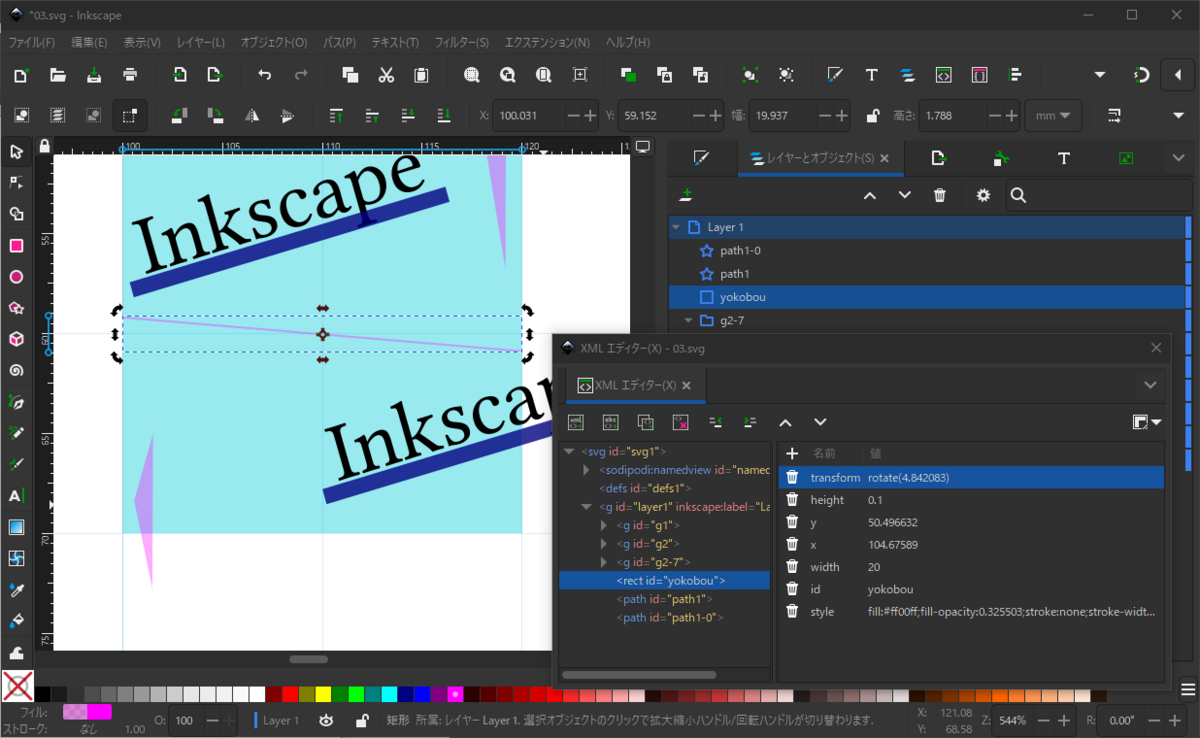This screenshot has width=1200, height=738.
Task: Open the mm units dropdown
Action: coord(1053,116)
